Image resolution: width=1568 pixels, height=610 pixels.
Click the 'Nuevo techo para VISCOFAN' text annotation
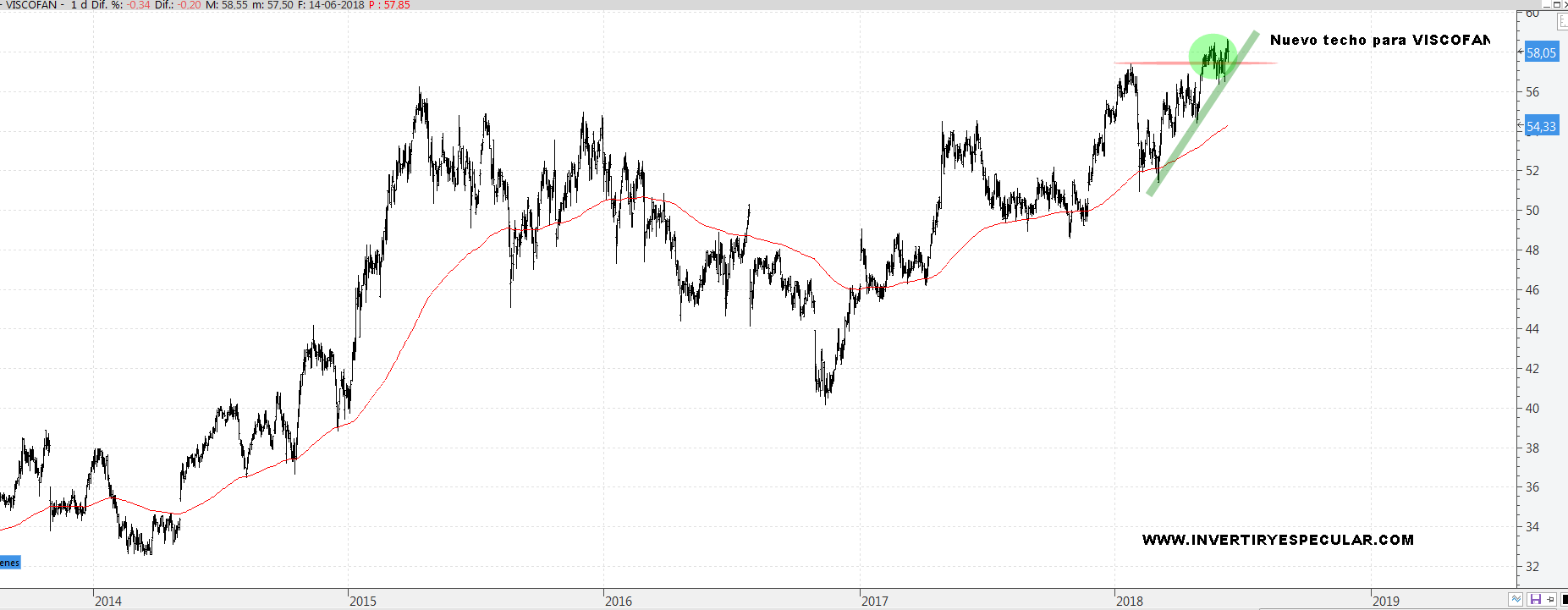[1379, 40]
